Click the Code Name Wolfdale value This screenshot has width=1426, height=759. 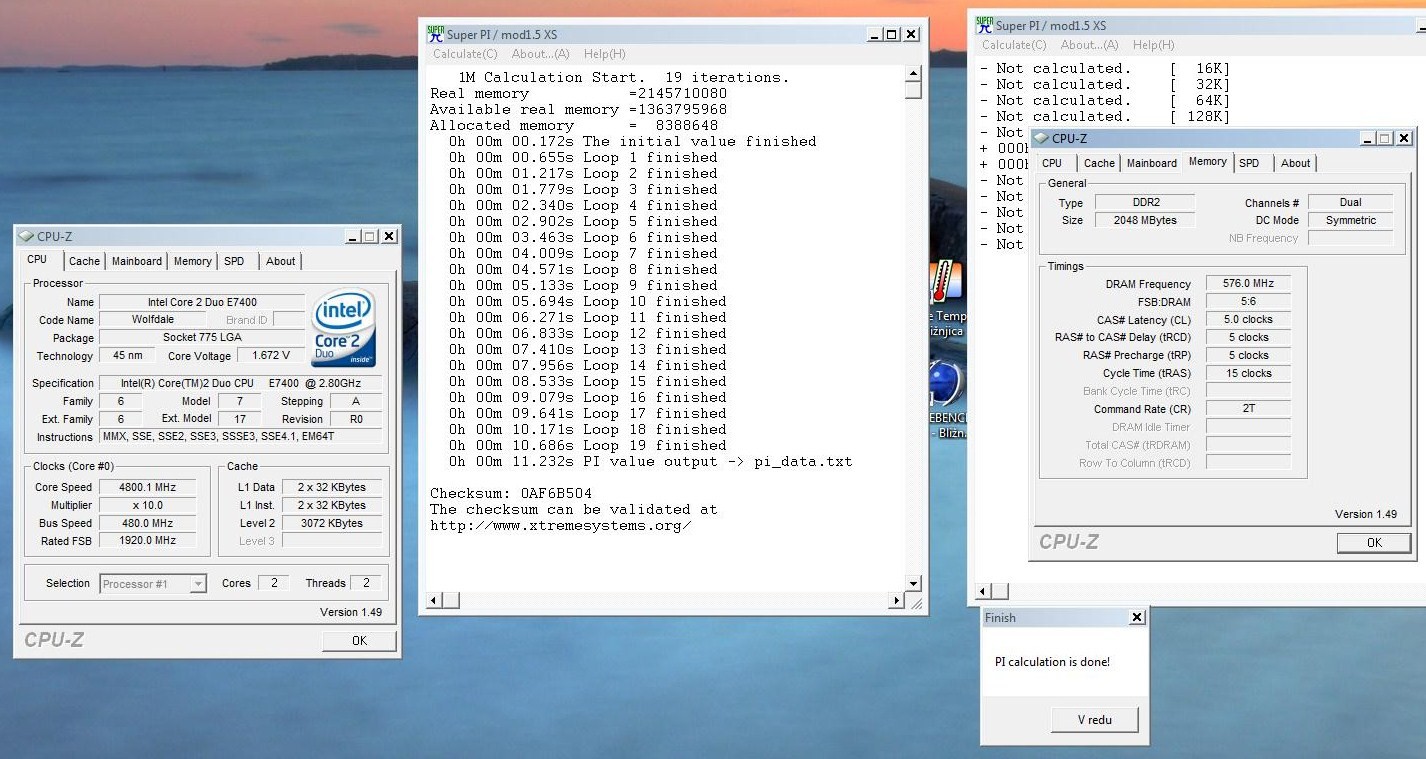pos(153,320)
